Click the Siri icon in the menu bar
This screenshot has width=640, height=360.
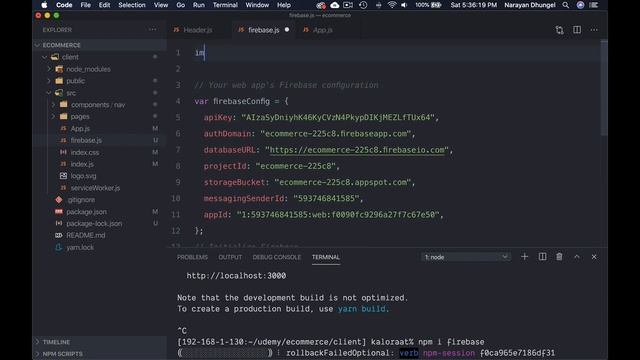click(580, 5)
